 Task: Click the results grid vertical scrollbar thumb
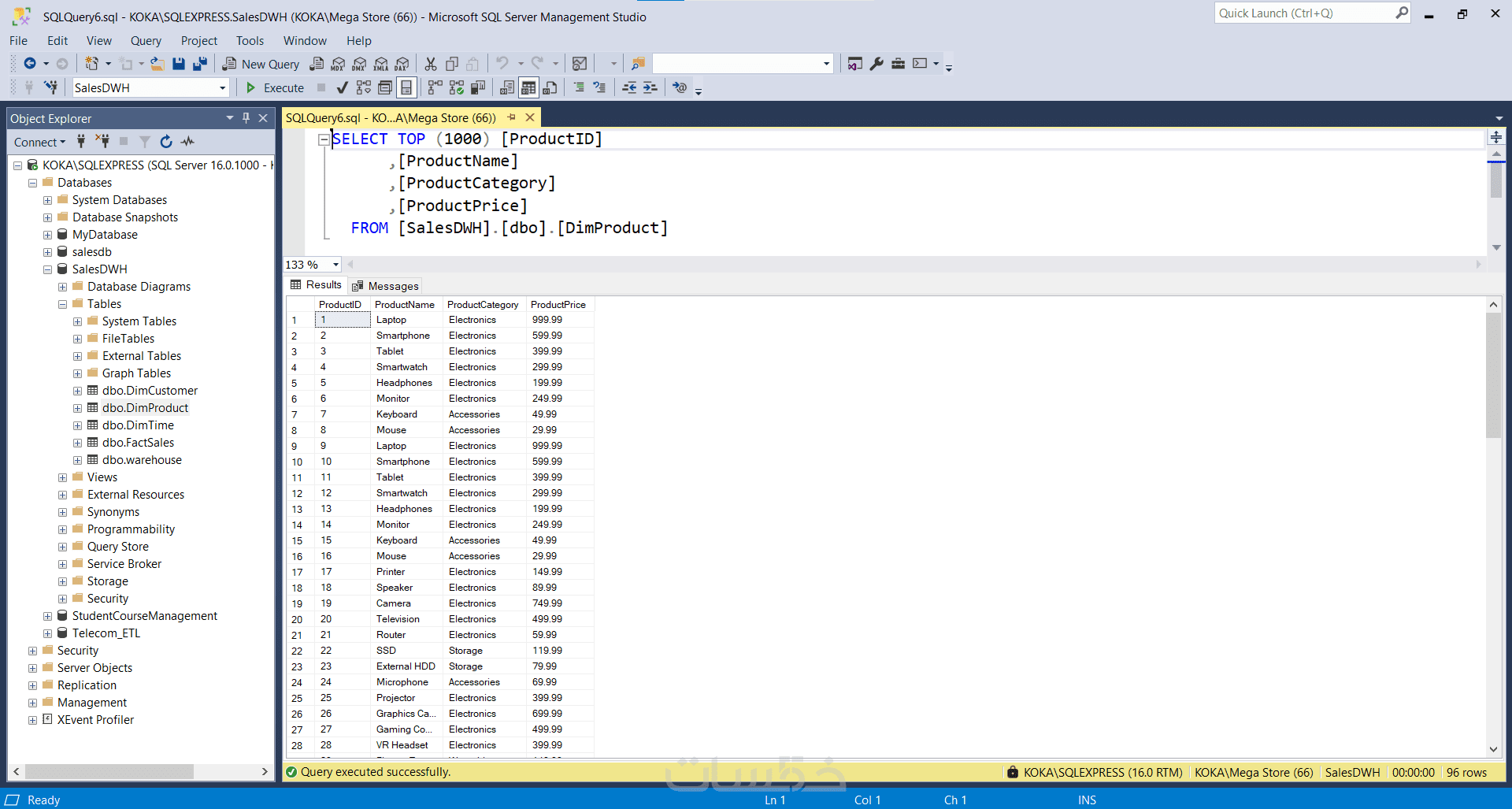point(1493,375)
